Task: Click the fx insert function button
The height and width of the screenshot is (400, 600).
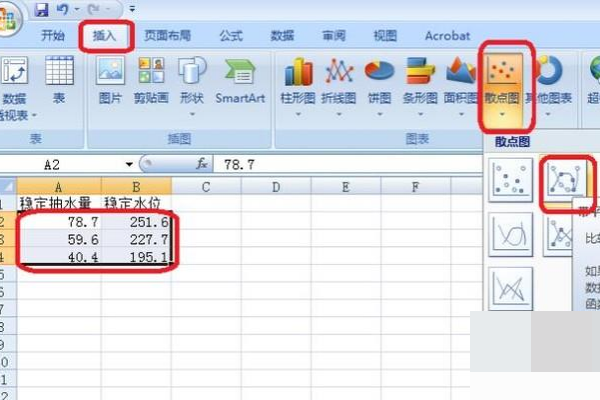Action: coord(202,164)
